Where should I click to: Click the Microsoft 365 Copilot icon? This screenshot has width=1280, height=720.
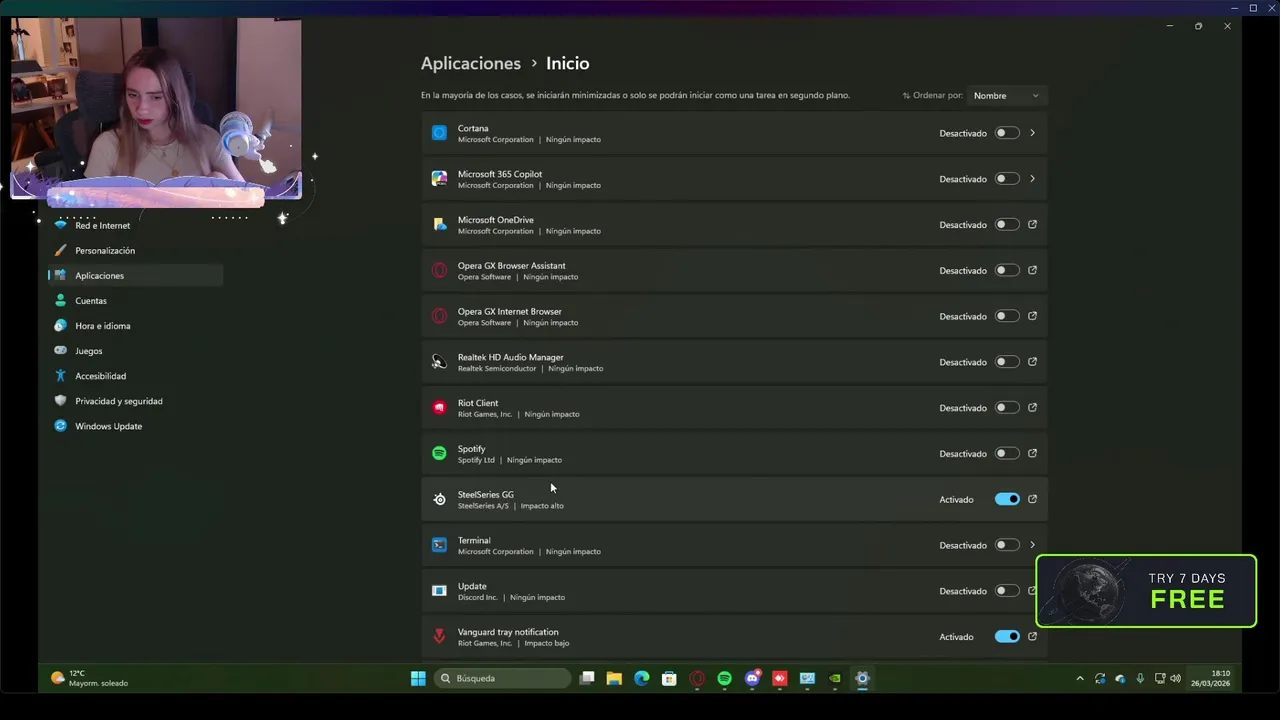tap(439, 179)
